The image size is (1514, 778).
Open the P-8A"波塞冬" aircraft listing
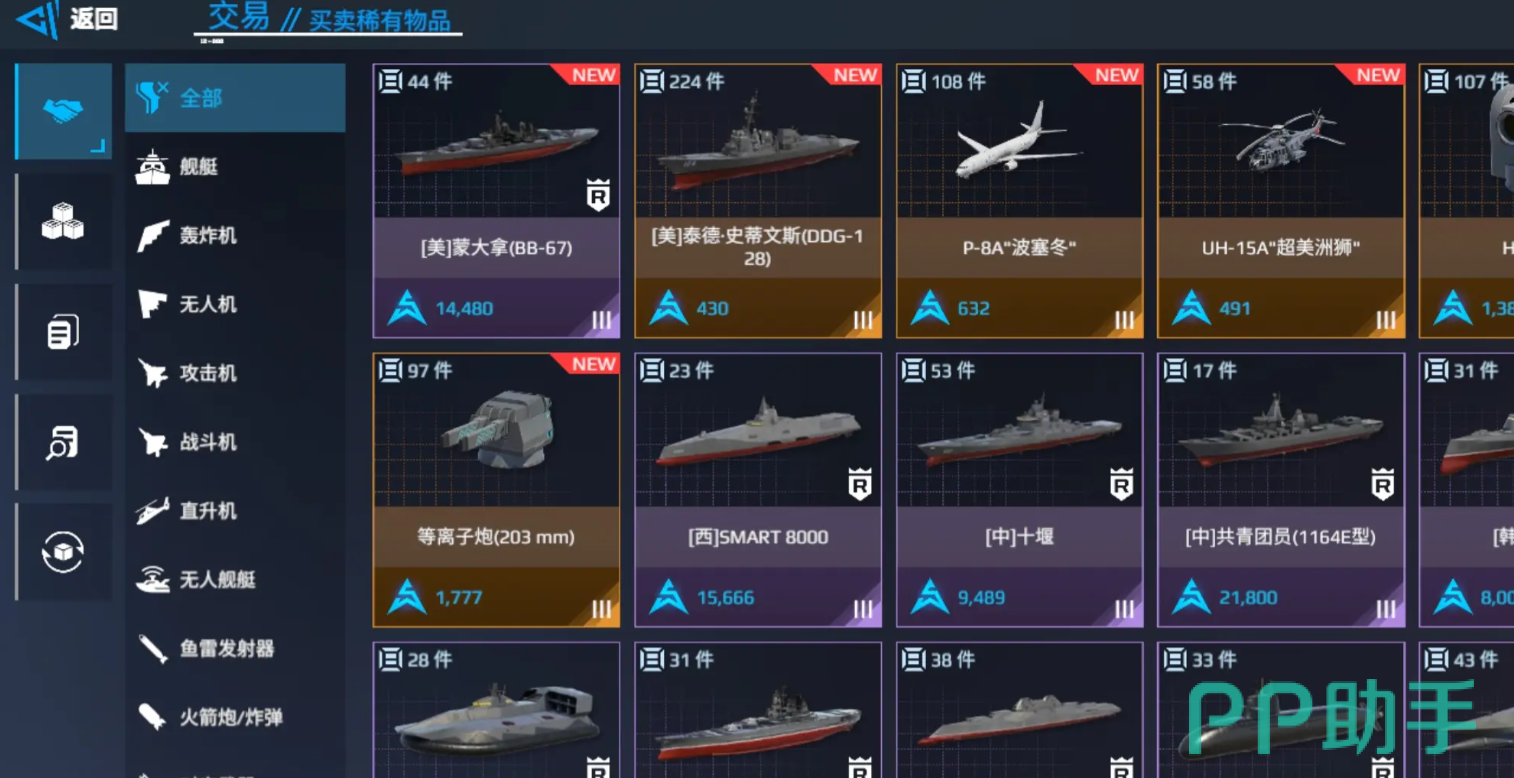tap(1019, 201)
